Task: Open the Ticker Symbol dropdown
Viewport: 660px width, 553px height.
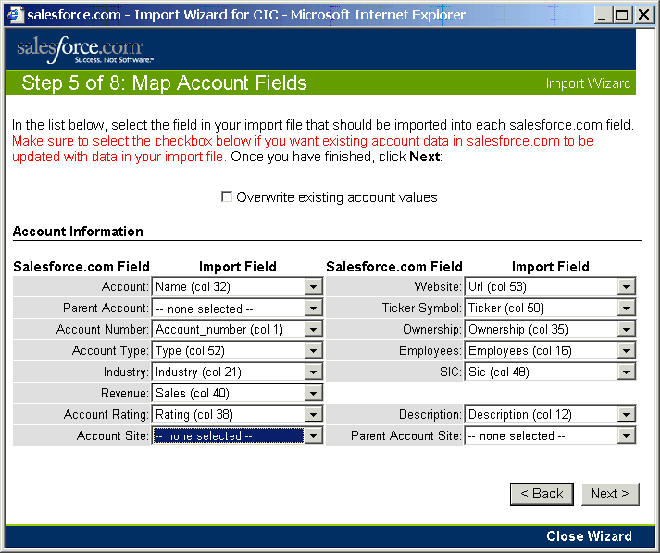Action: click(x=550, y=308)
